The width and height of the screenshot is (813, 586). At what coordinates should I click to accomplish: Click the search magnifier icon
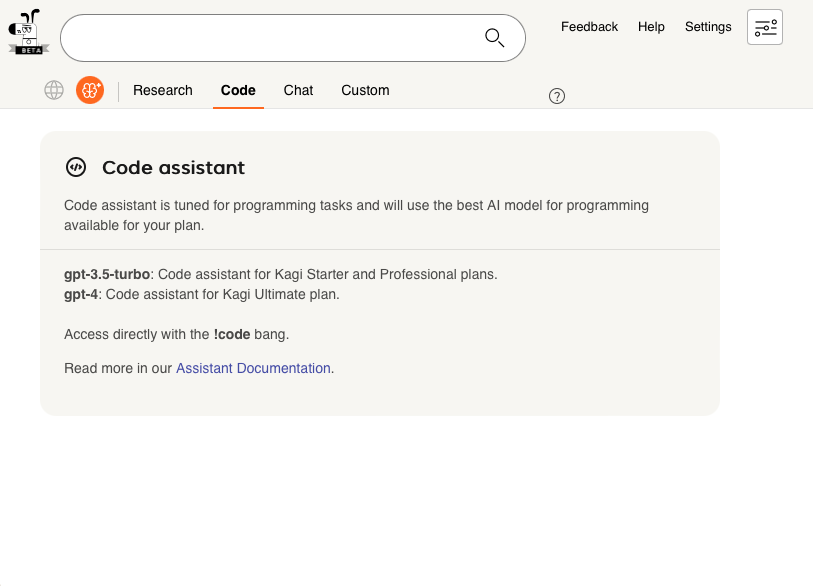coord(494,37)
